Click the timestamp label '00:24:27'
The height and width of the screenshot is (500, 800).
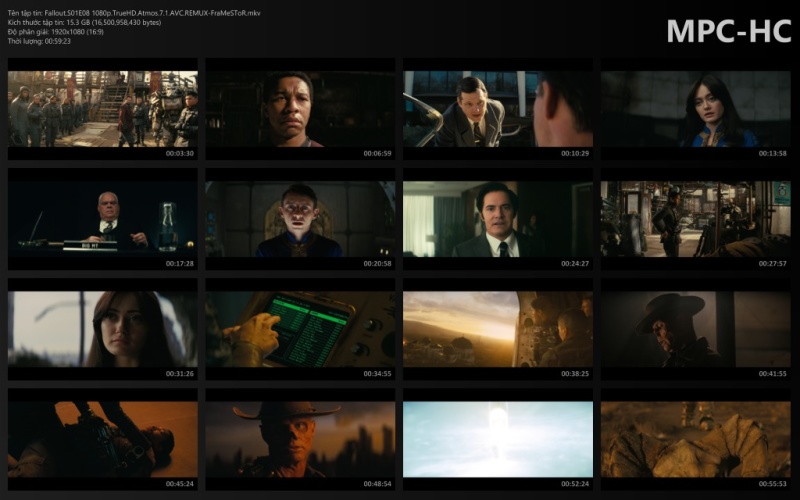coord(575,264)
